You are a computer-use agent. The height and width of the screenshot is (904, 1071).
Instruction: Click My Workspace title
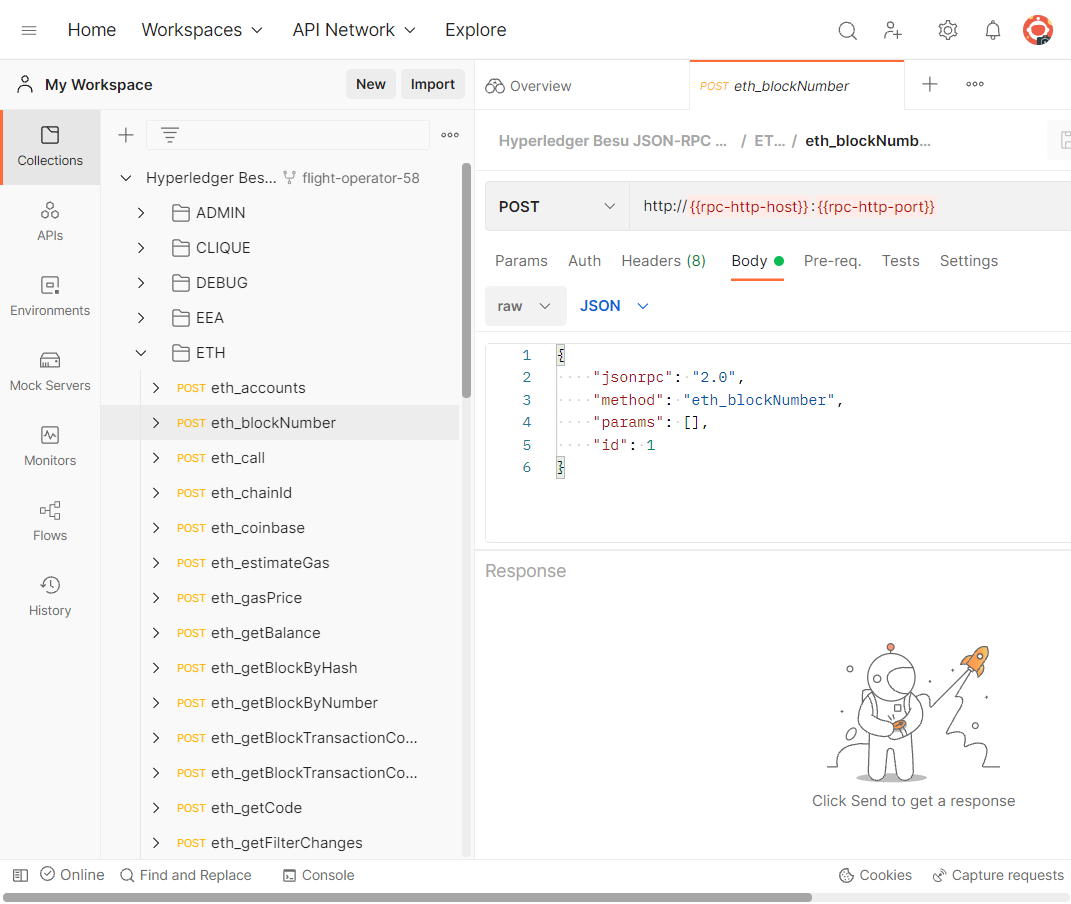coord(98,85)
